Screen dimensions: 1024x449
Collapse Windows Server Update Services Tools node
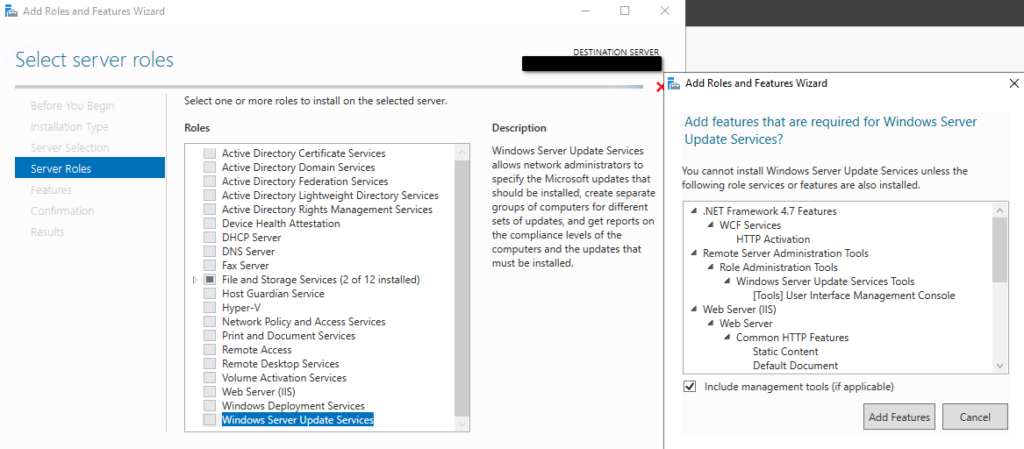click(726, 282)
